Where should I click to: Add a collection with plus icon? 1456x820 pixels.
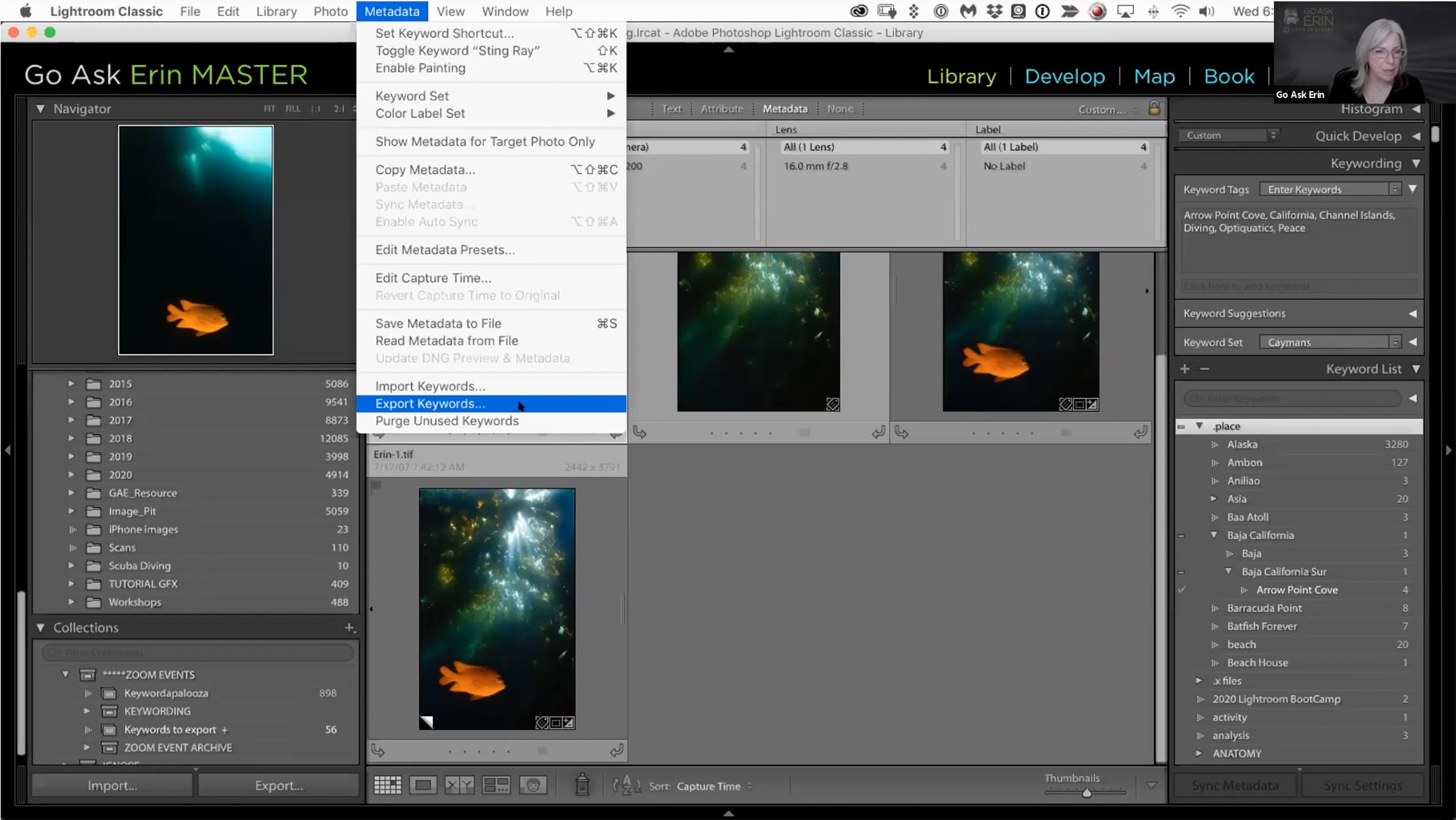click(x=350, y=627)
